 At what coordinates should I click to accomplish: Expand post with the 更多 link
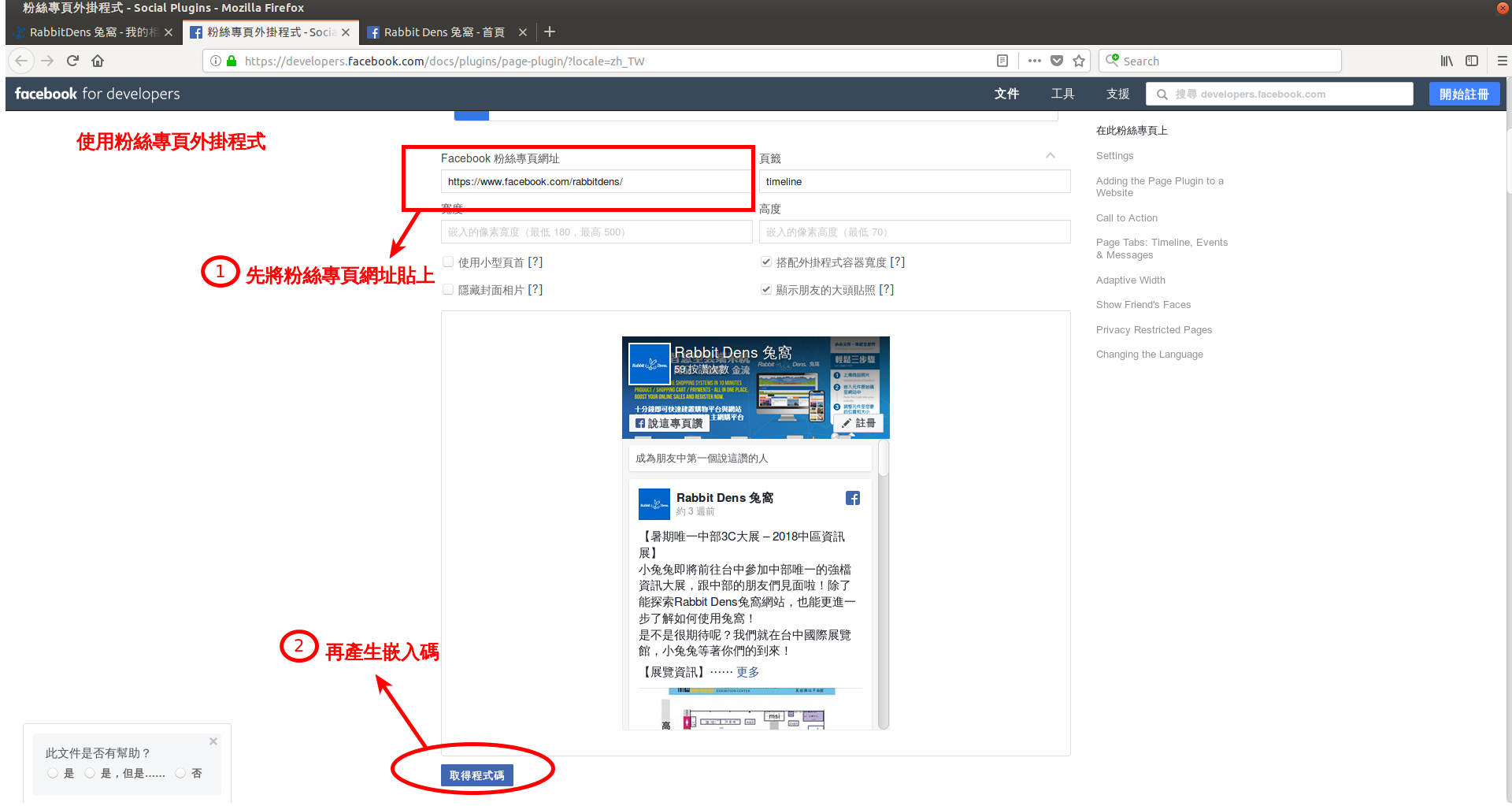coord(747,672)
